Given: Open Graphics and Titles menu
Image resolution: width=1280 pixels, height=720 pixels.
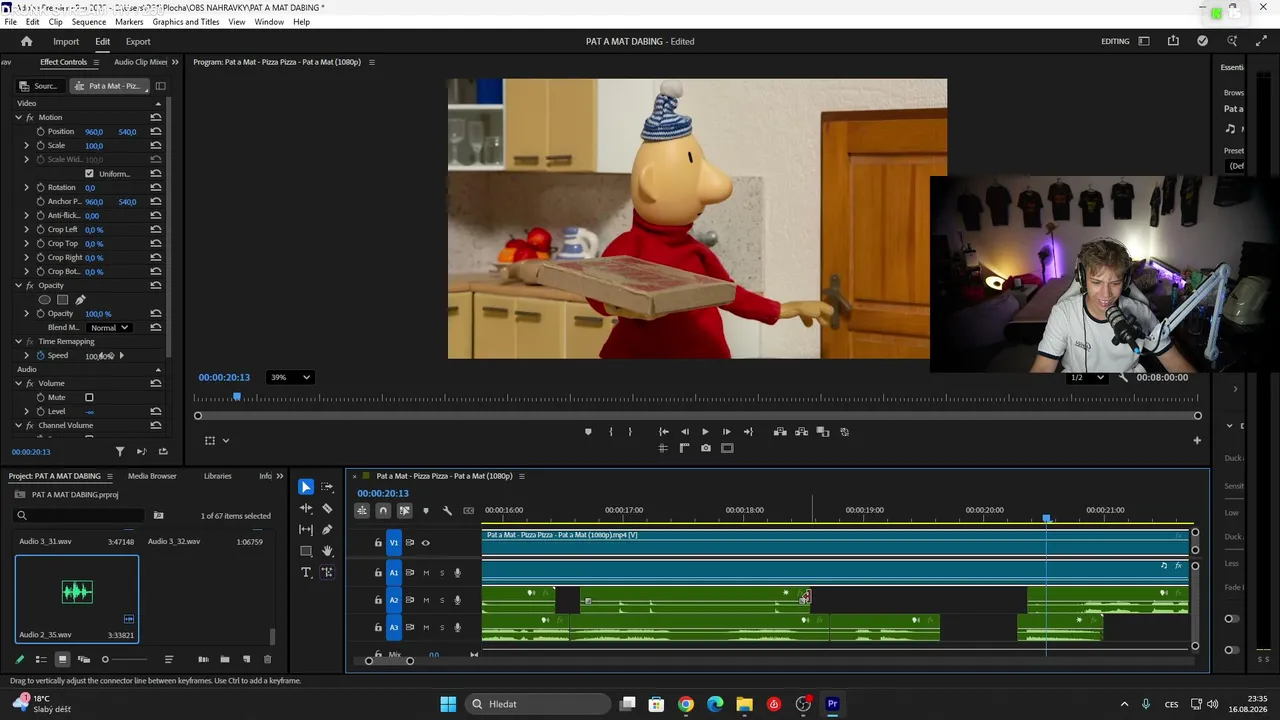Looking at the screenshot, I should [x=186, y=22].
